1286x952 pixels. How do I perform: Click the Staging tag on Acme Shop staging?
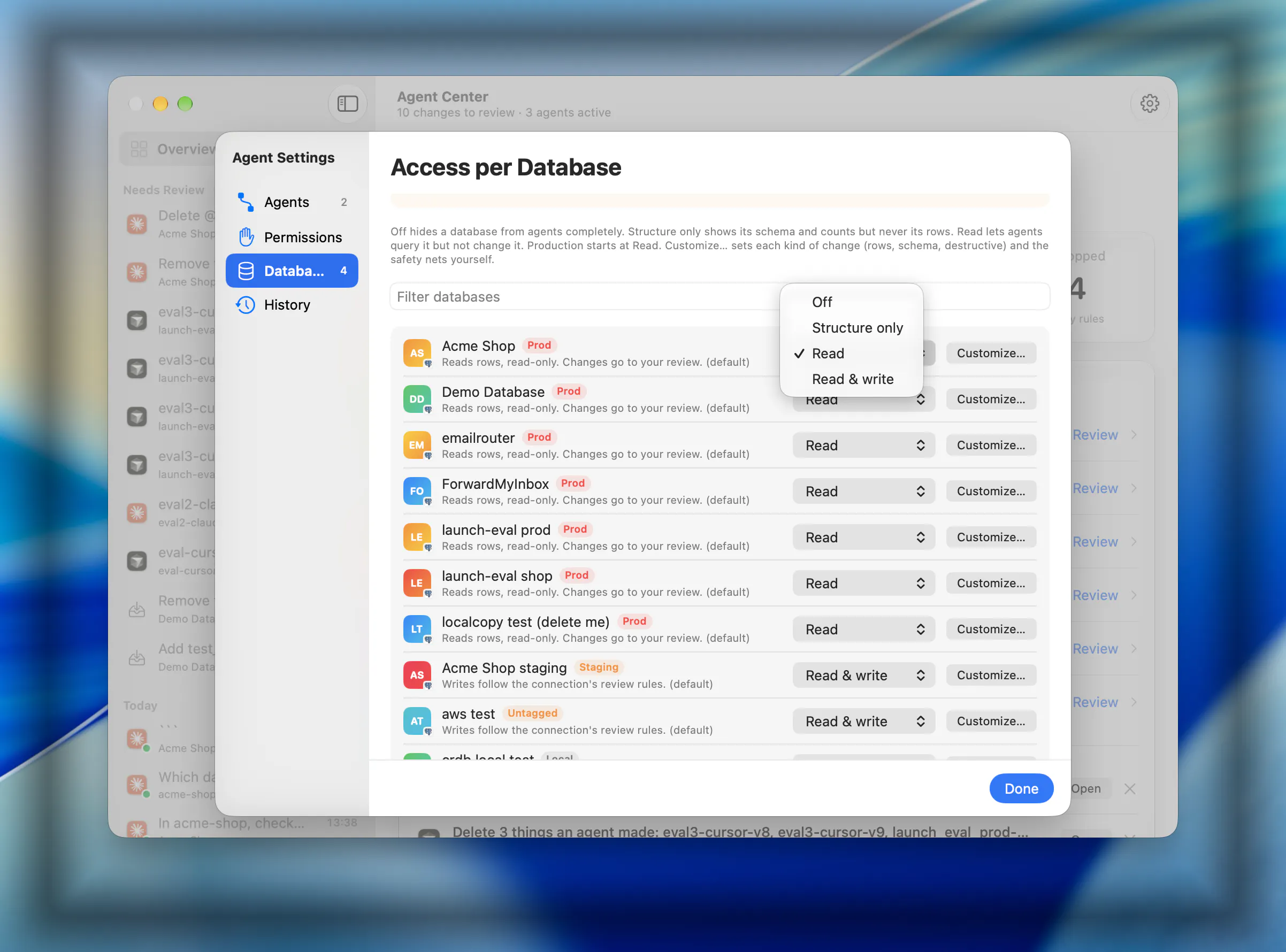click(x=598, y=667)
